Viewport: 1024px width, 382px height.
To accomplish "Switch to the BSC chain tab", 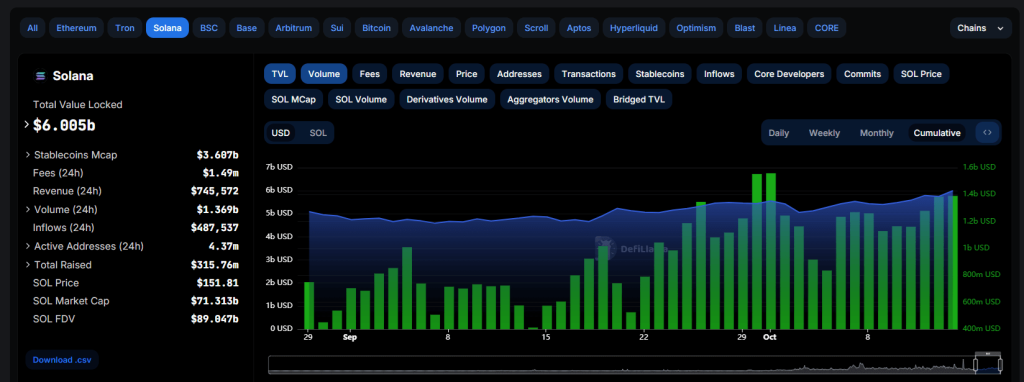I will 209,28.
